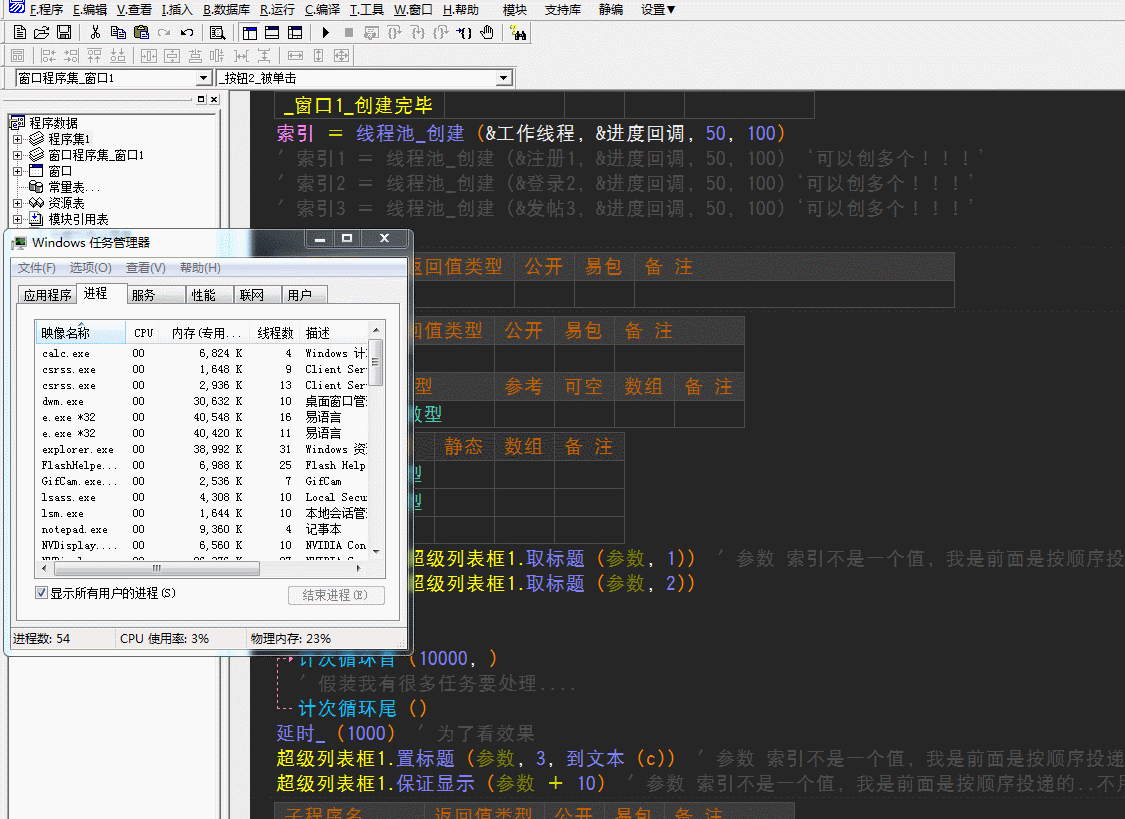
Task: Select the second panel layout icon
Action: [x=272, y=32]
